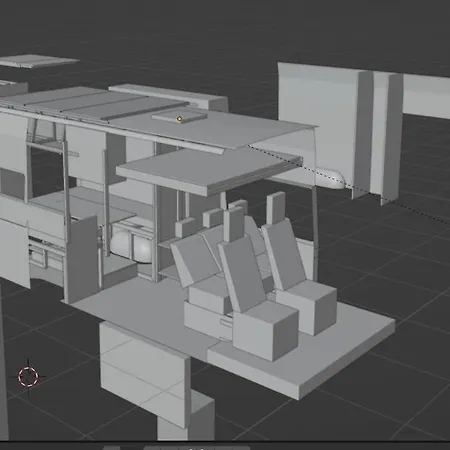Click the orange object origin dot on roof
Screen dimensions: 450x450
(x=179, y=119)
